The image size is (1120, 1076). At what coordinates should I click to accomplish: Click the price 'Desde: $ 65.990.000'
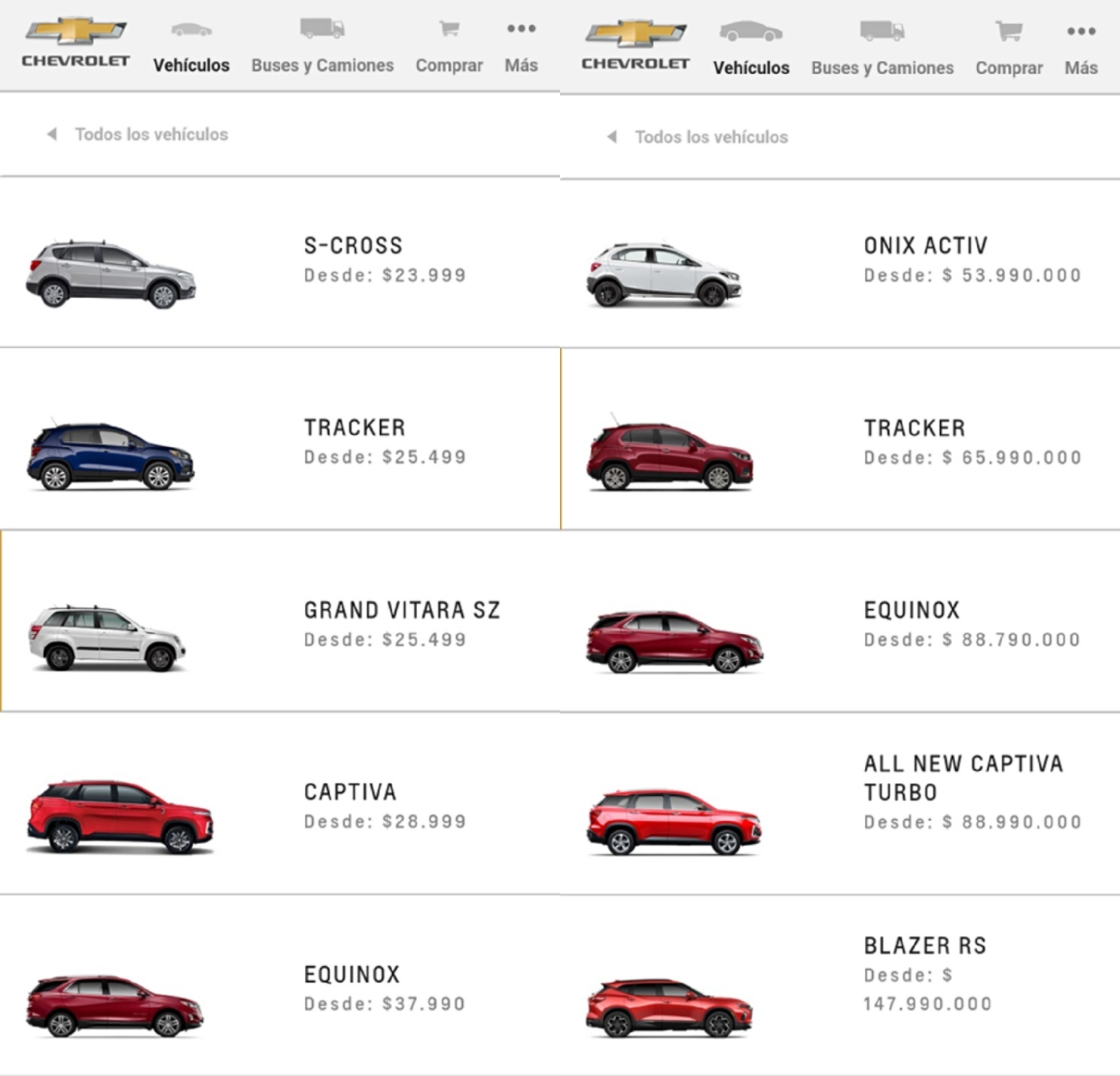pos(972,458)
